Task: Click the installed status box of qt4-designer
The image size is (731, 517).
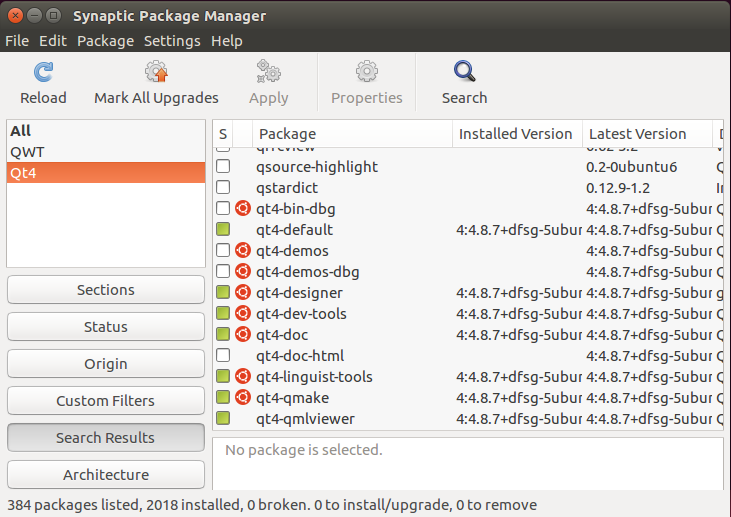Action: 223,292
